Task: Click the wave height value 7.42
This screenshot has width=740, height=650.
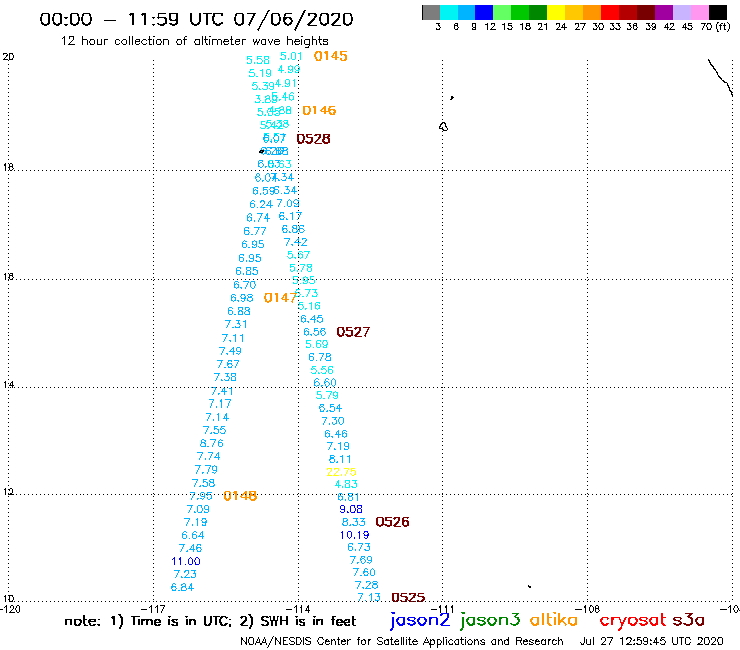Action: pos(295,242)
